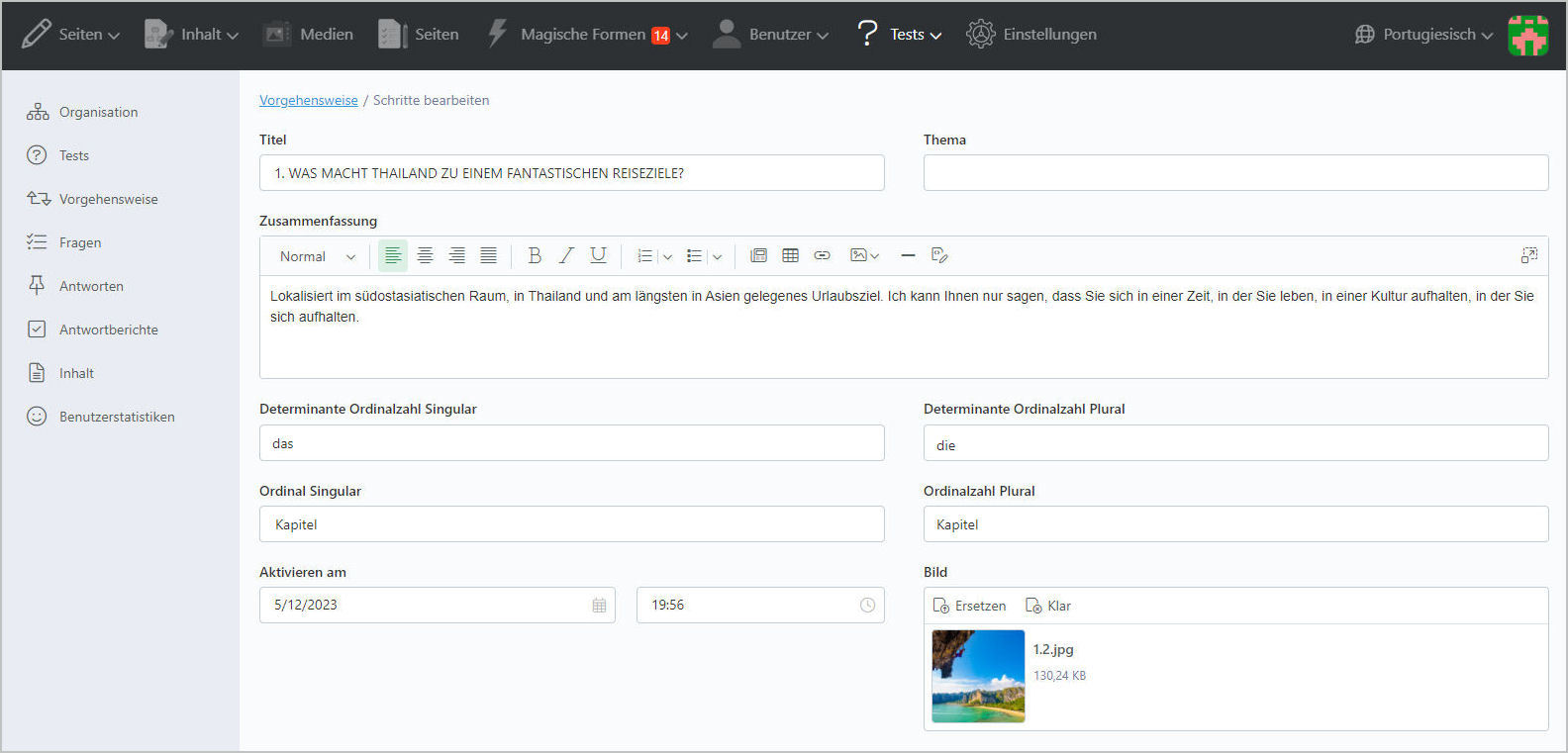Click the align left icon
The width and height of the screenshot is (1568, 753).
(x=393, y=255)
